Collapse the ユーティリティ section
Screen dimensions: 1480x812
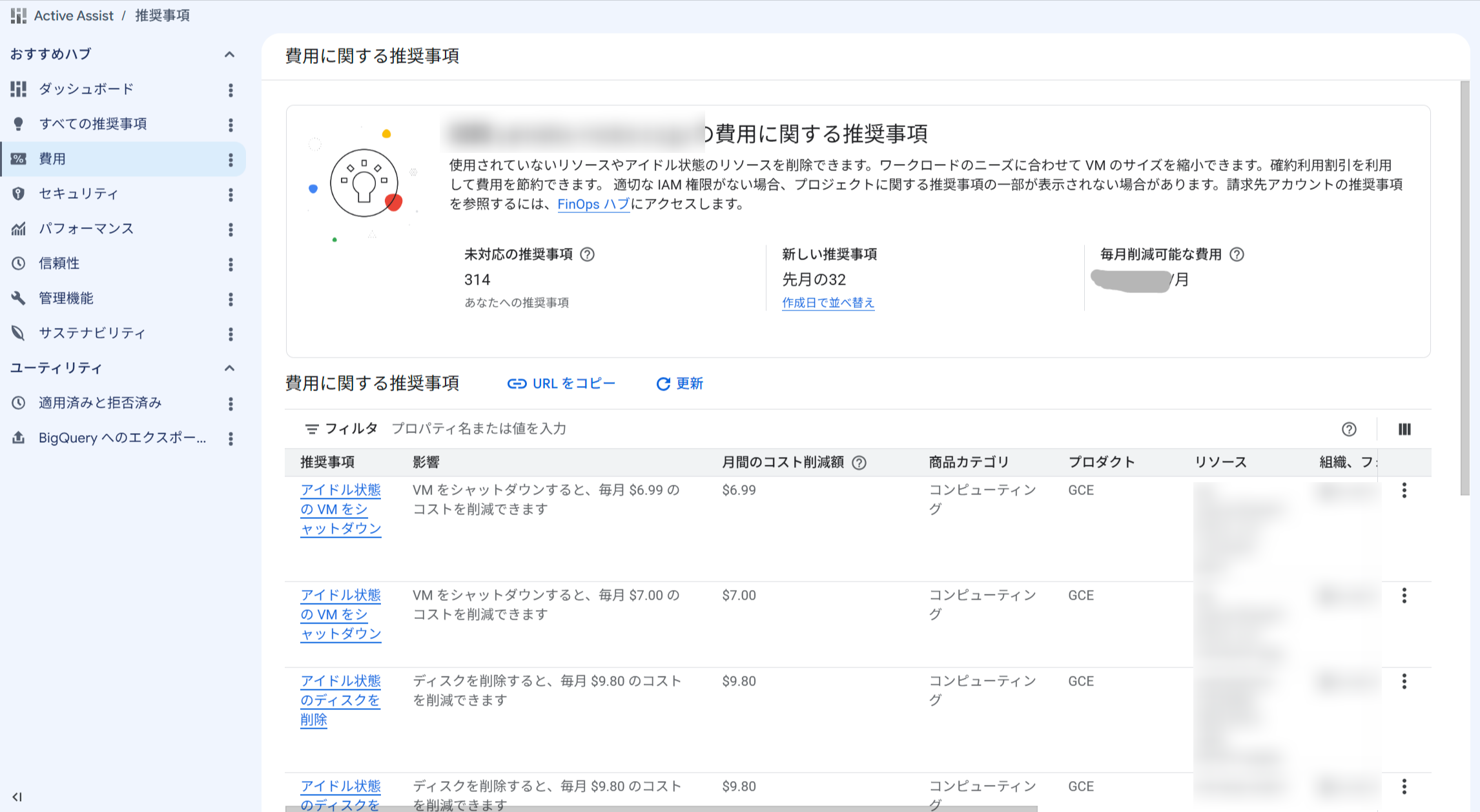(x=229, y=368)
